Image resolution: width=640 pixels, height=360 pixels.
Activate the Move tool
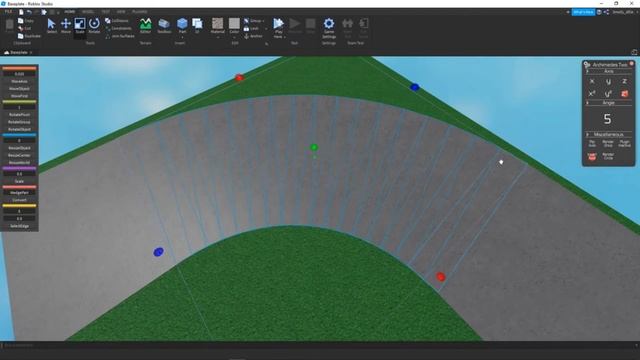pos(66,26)
